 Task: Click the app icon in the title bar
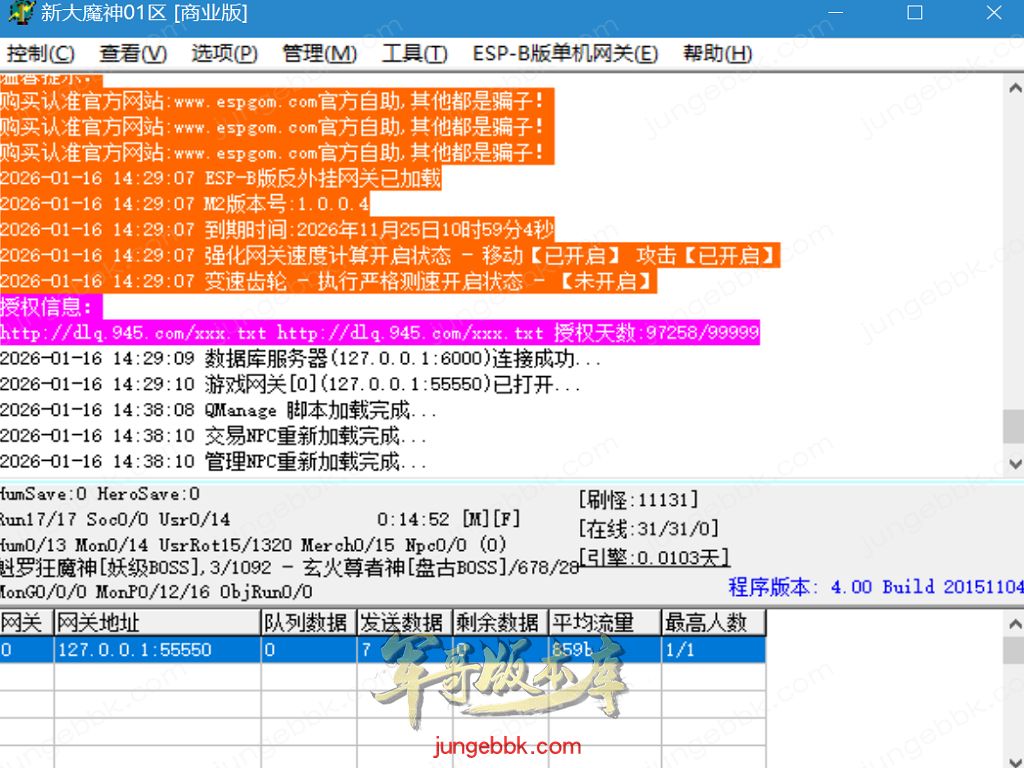(20, 14)
